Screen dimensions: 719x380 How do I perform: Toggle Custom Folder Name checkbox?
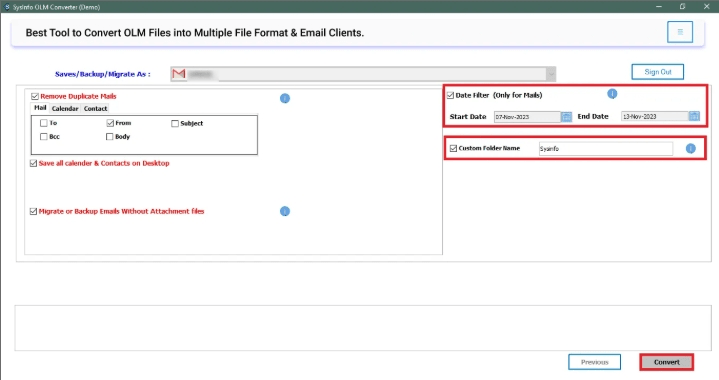454,149
